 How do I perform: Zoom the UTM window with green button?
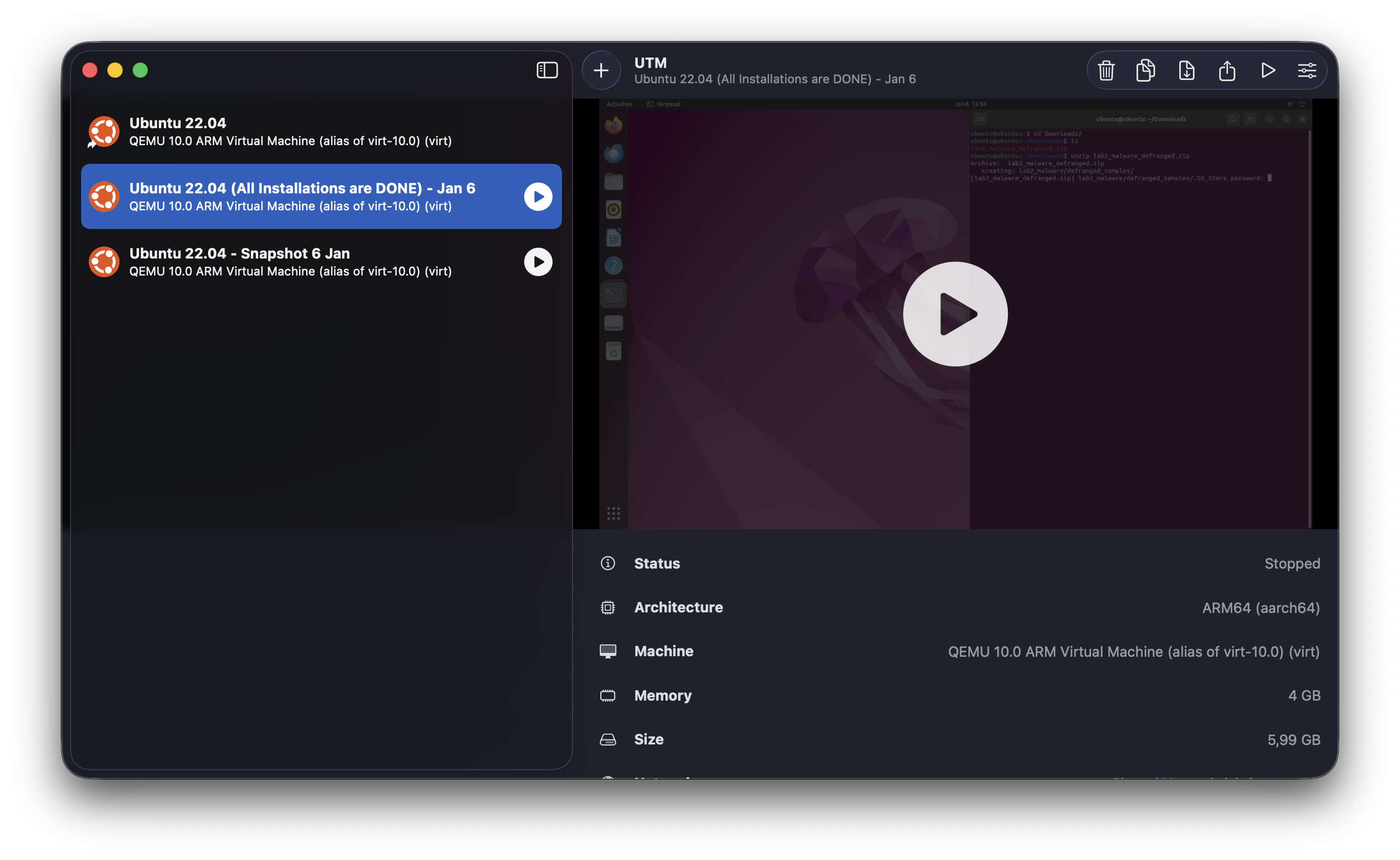click(140, 70)
